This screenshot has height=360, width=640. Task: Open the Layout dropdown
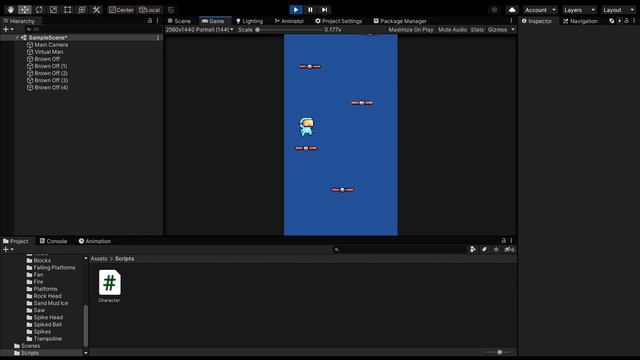pos(618,10)
